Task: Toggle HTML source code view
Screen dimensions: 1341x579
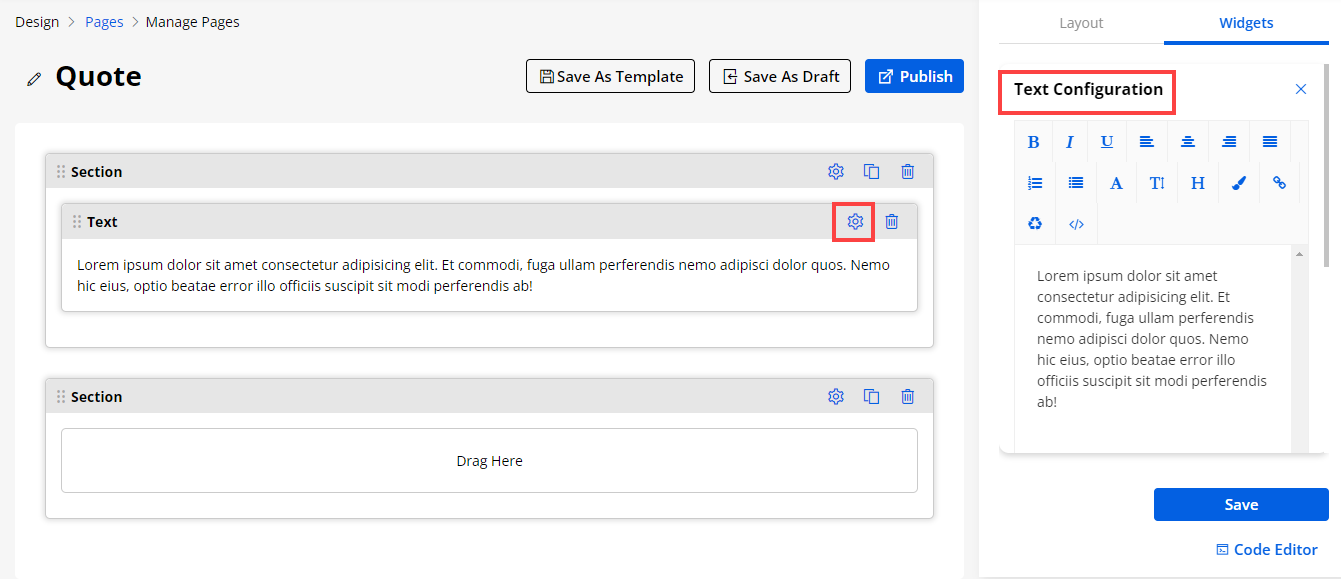Action: tap(1076, 224)
